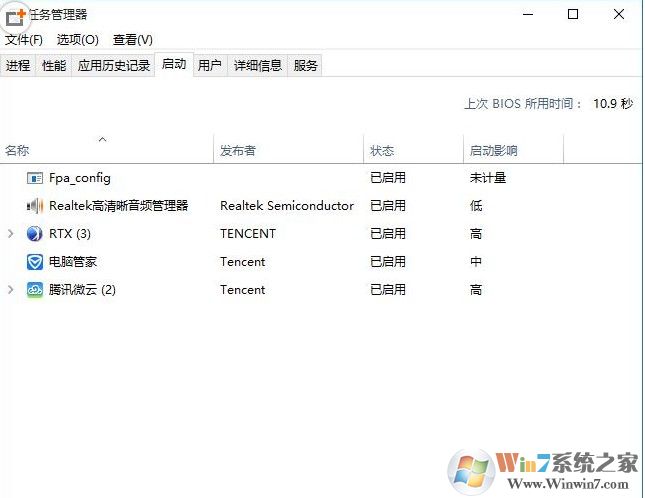Click the Task Manager title bar icon
This screenshot has width=645, height=498.
16,16
